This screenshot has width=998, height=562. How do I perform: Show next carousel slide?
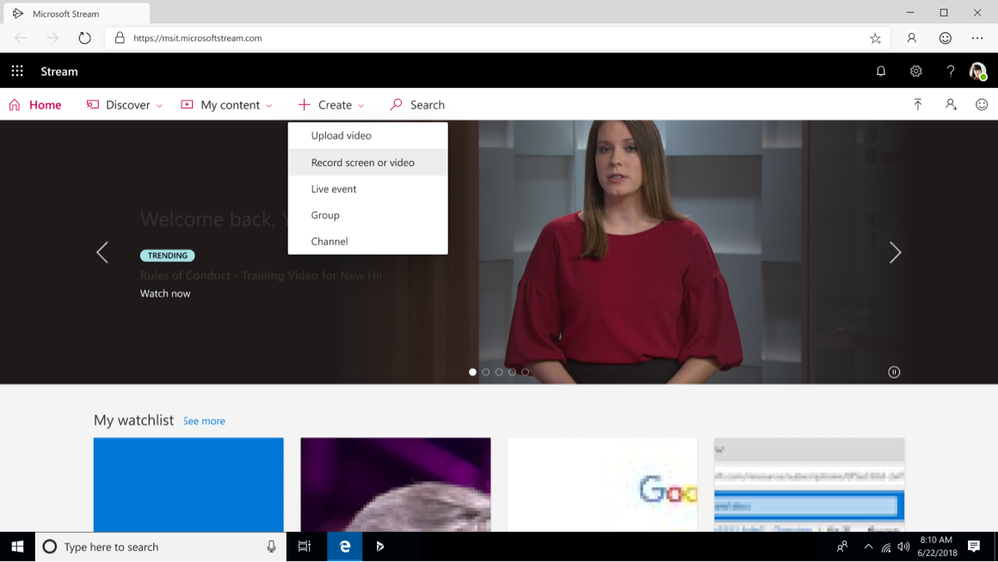point(895,253)
